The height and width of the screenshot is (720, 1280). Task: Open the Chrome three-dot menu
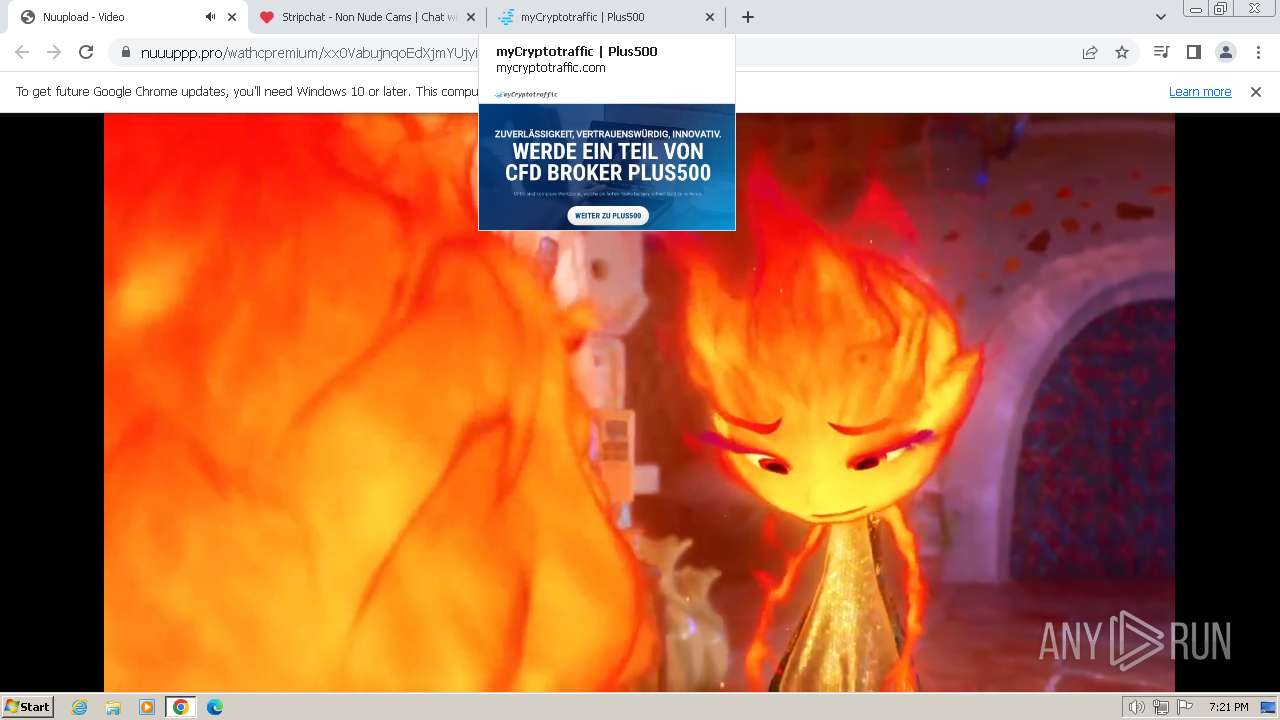click(1258, 52)
